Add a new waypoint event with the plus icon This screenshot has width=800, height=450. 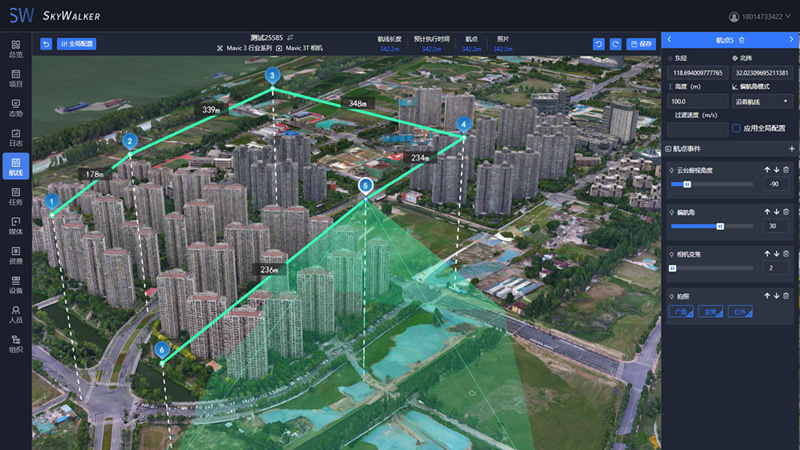(x=791, y=149)
